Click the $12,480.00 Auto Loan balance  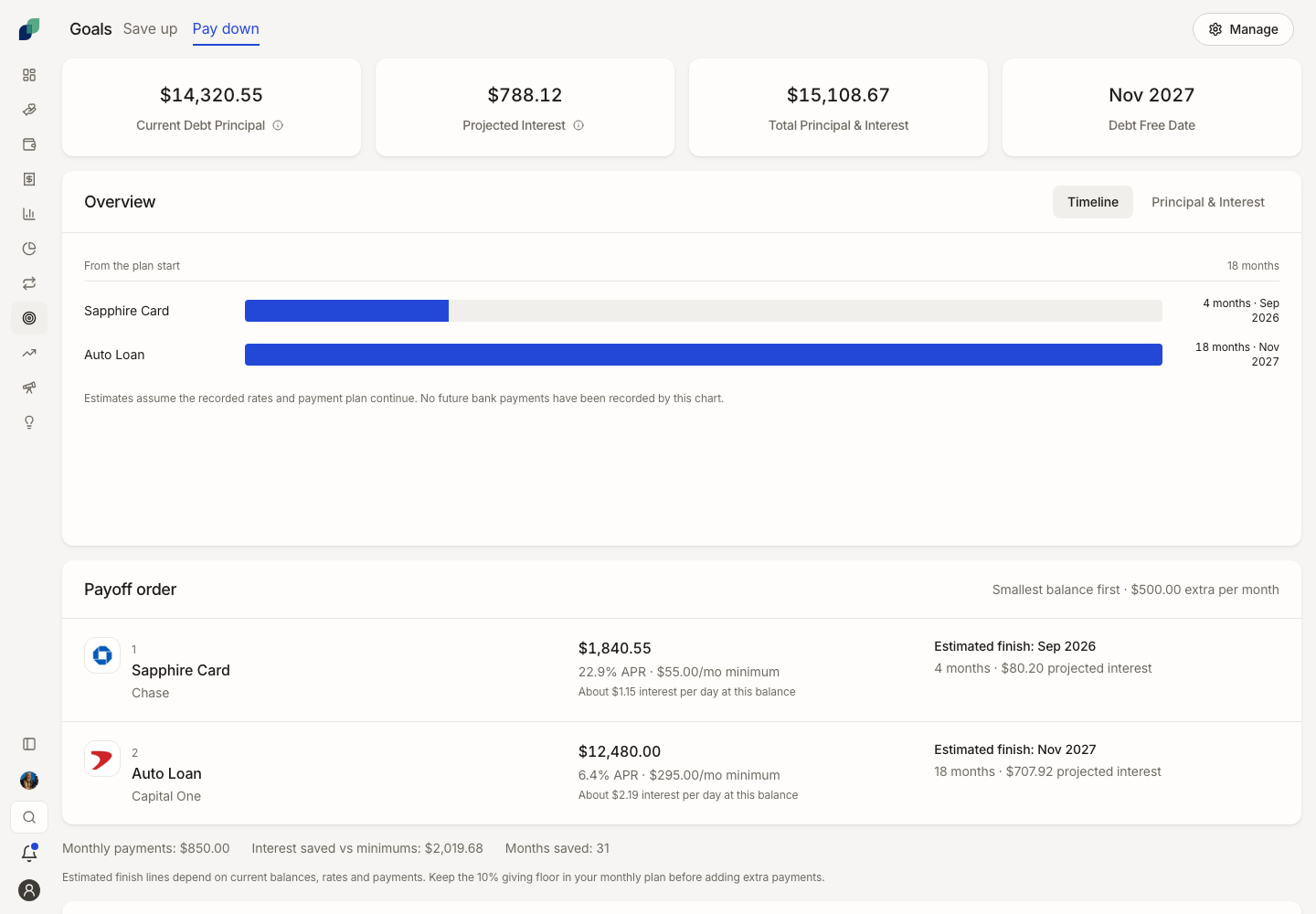click(620, 751)
